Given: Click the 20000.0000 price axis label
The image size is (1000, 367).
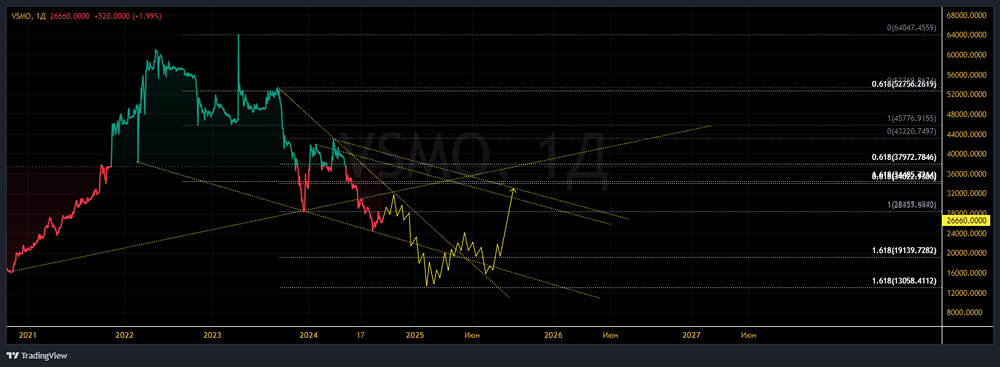Looking at the screenshot, I should pos(966,253).
